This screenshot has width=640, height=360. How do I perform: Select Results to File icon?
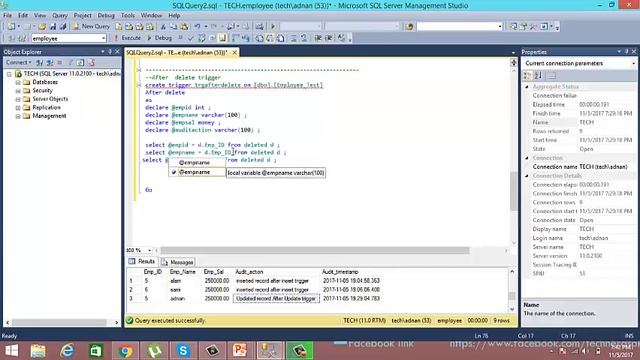coord(281,38)
